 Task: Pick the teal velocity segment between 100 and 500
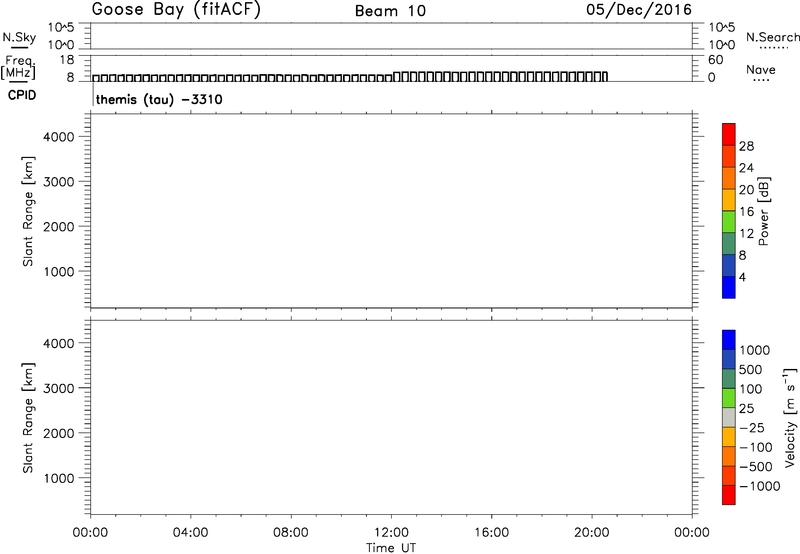coord(729,379)
